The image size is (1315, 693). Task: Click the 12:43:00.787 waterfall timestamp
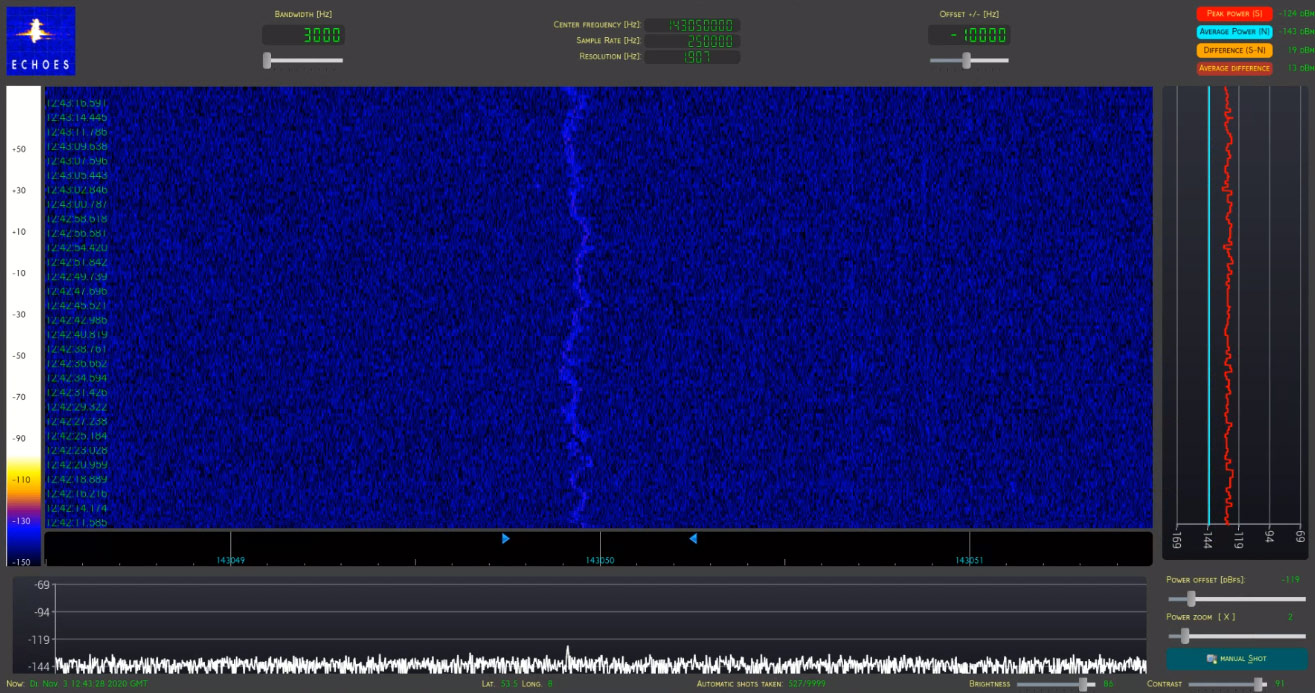click(76, 204)
